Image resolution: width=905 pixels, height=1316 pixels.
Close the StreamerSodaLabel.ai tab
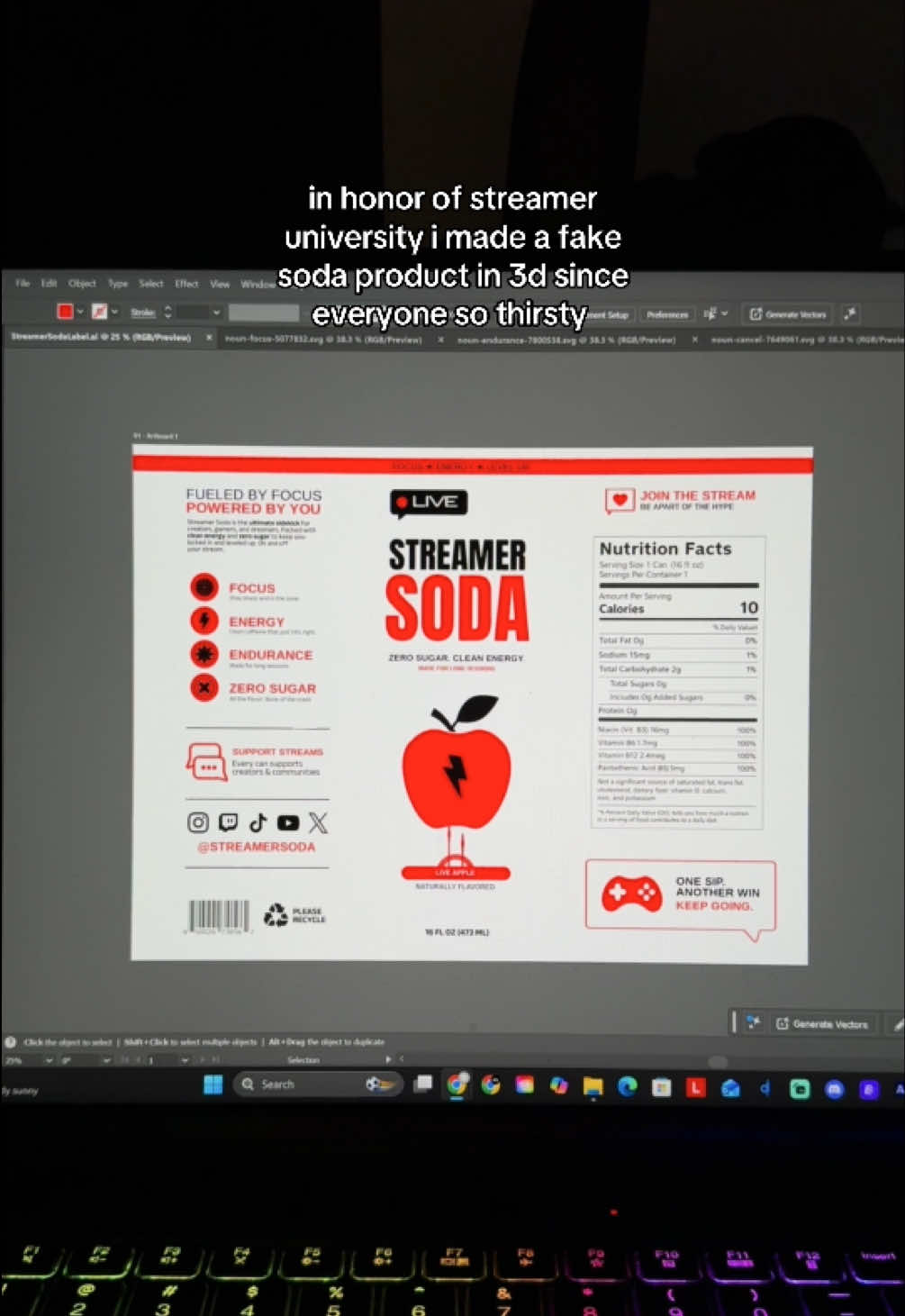pyautogui.click(x=209, y=338)
